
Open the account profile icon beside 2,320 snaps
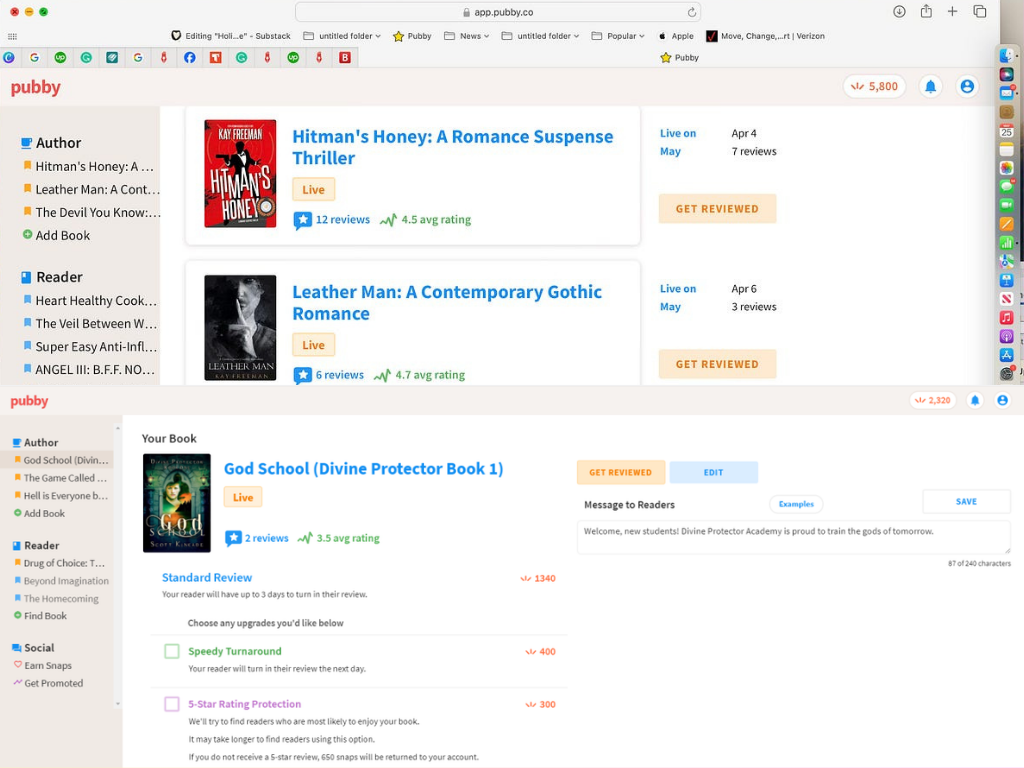coord(1002,400)
